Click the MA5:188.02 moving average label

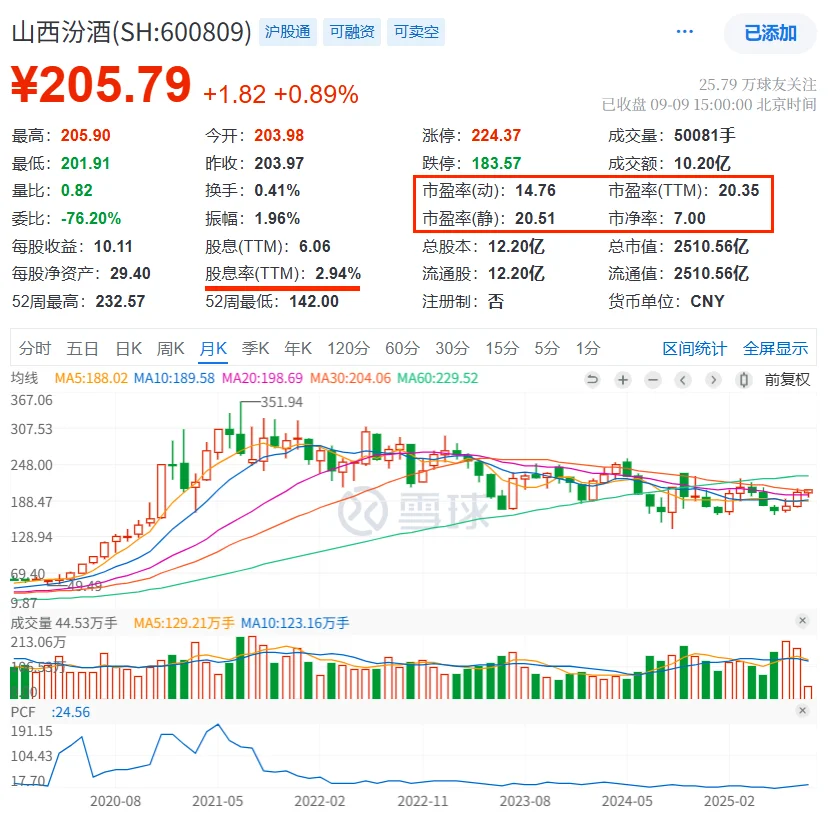point(91,378)
